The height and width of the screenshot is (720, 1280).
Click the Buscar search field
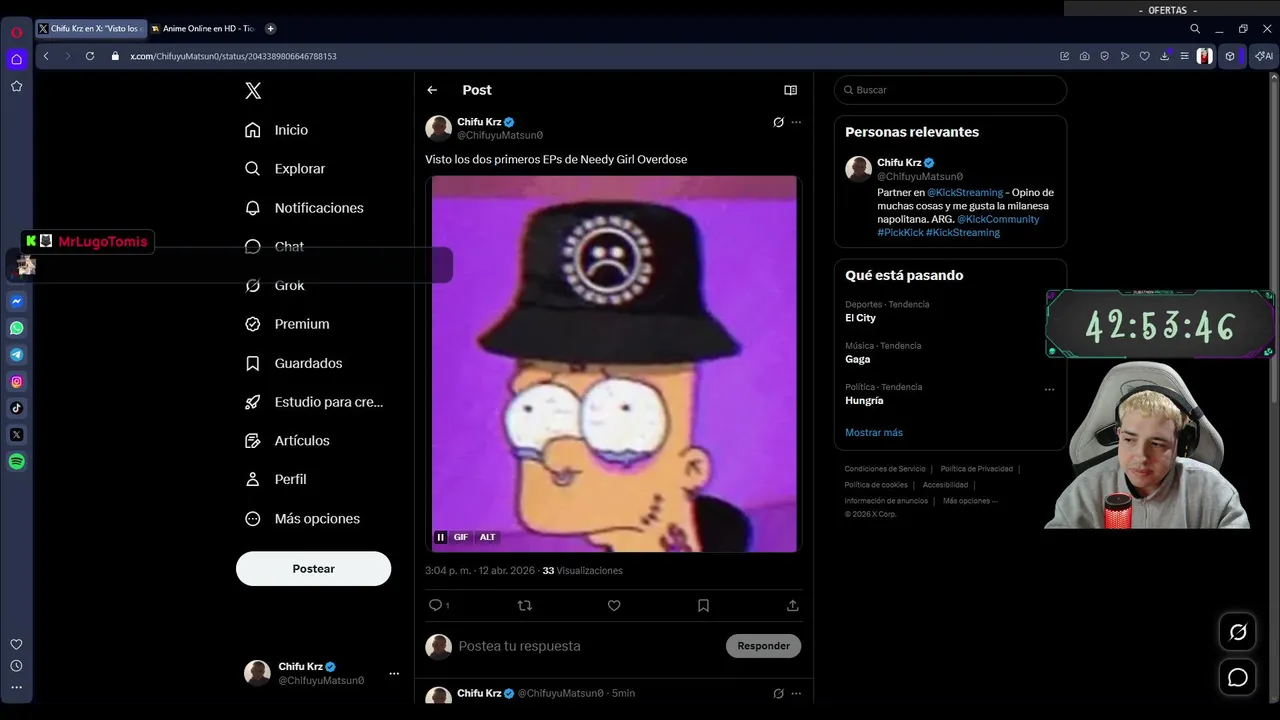click(950, 90)
